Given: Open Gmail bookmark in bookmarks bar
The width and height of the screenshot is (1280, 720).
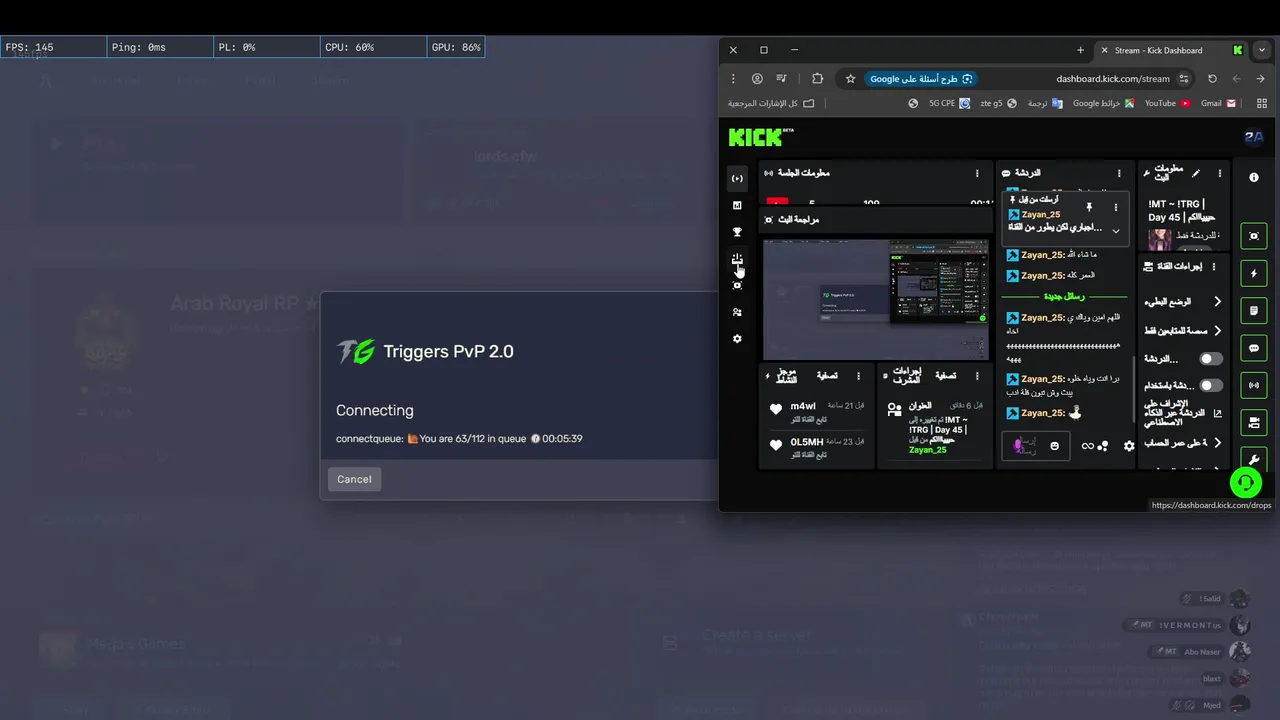Looking at the screenshot, I should (1219, 103).
